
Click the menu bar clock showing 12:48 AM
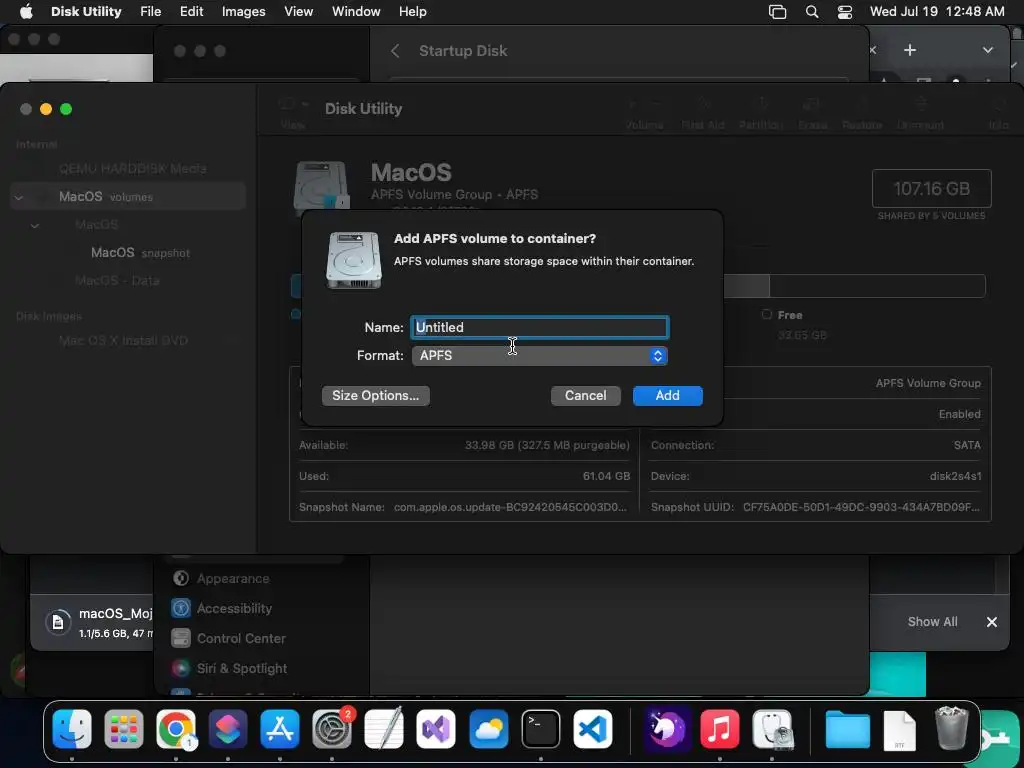click(x=937, y=11)
